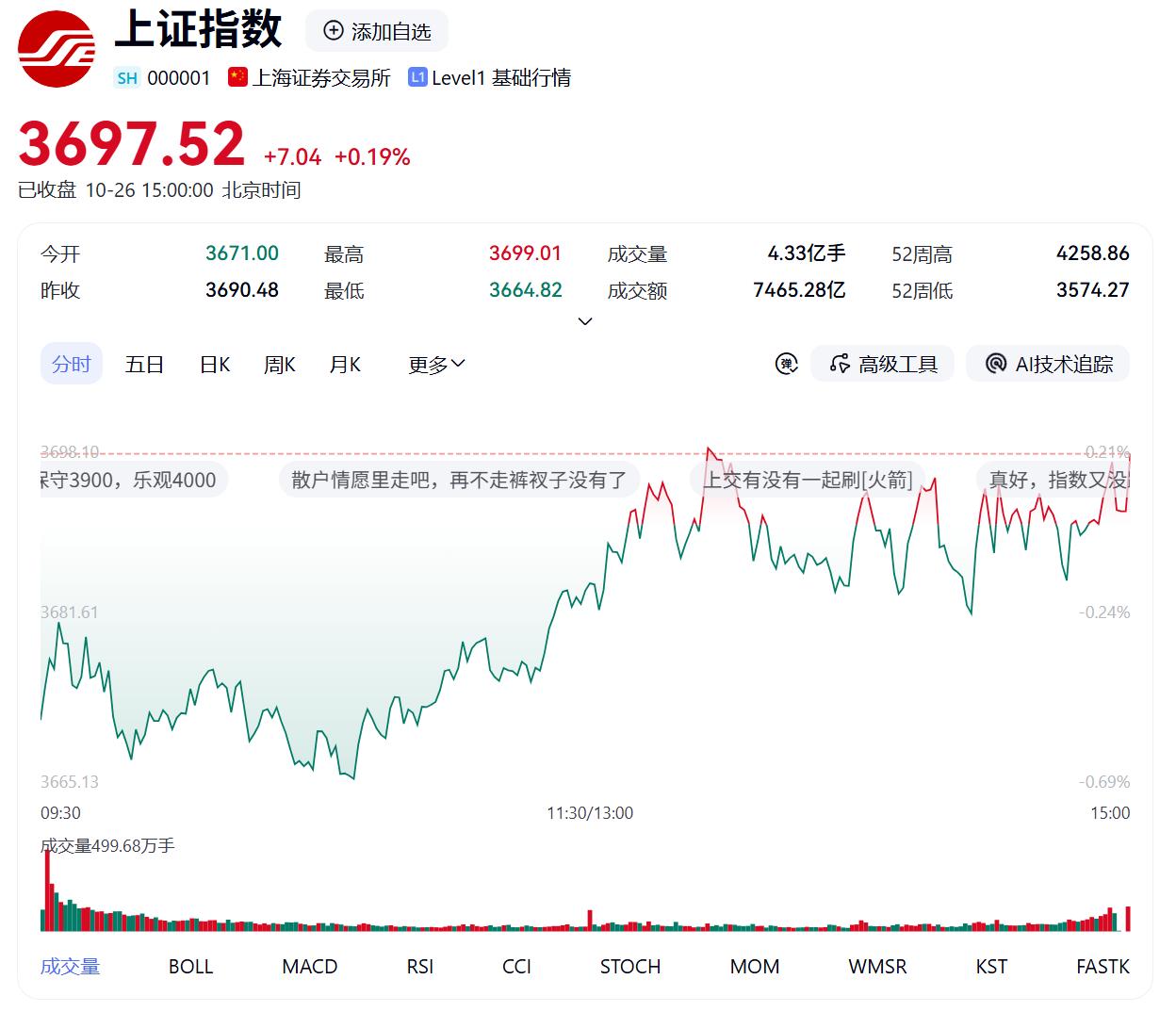Viewport: 1176px width, 1012px height.
Task: Click the 上证指数 title
Action: coord(198,29)
